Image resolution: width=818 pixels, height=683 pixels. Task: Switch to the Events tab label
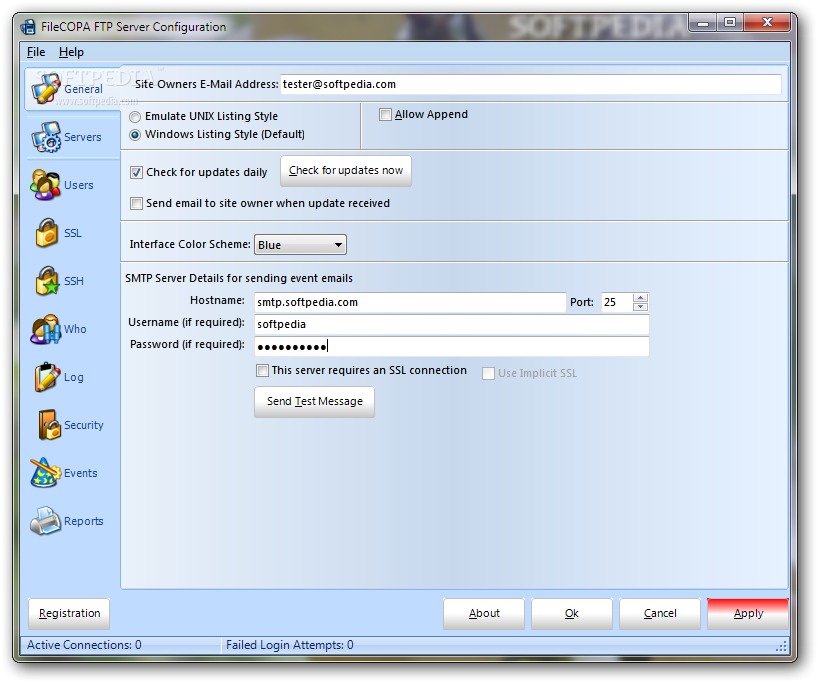(80, 473)
